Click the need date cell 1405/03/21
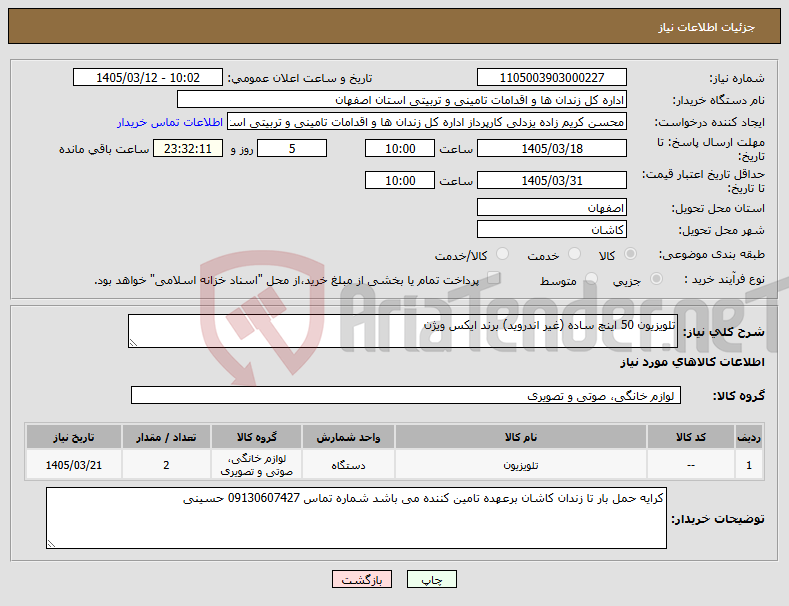Image resolution: width=789 pixels, height=606 pixels. click(73, 465)
